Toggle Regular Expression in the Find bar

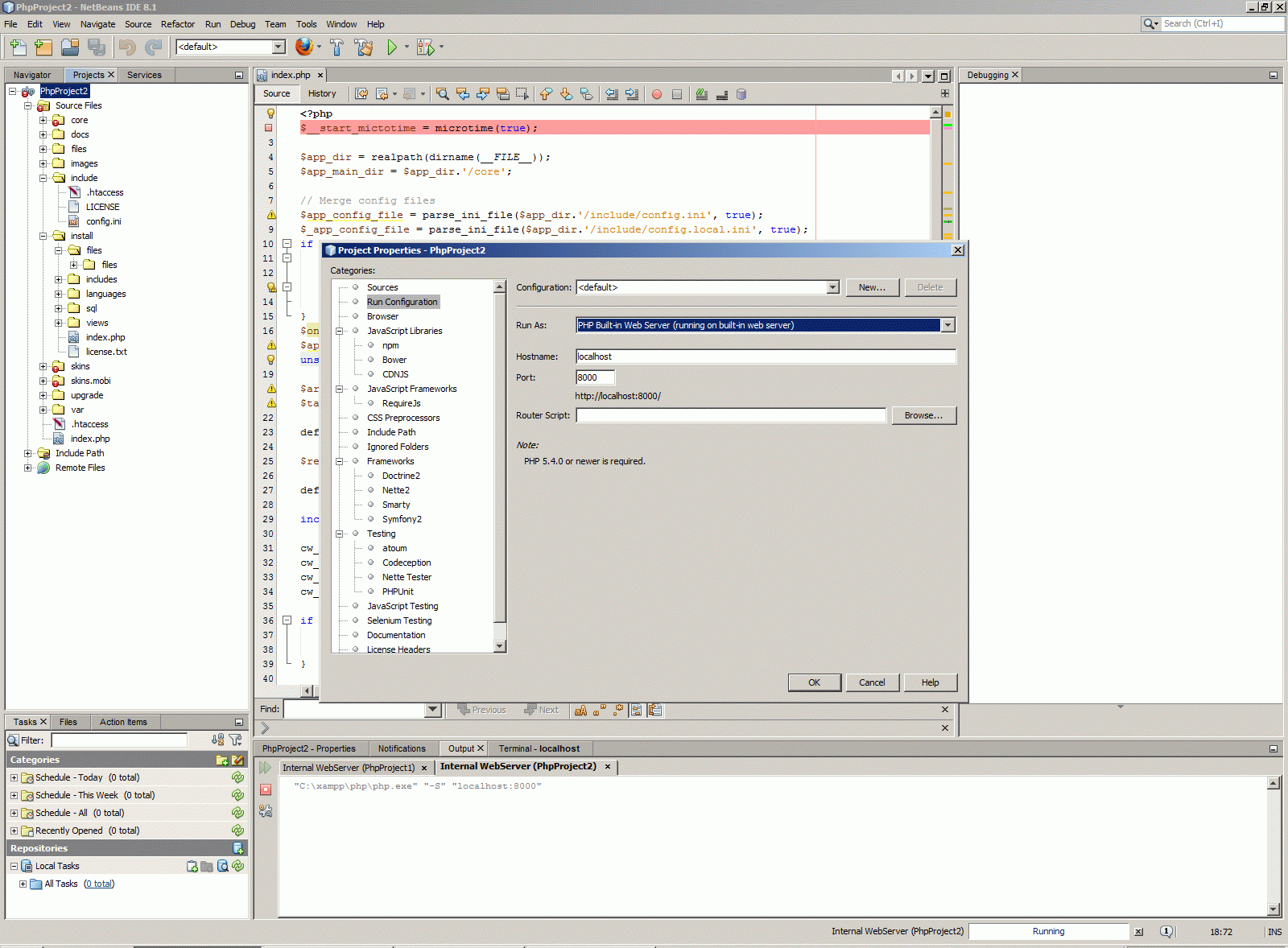point(618,710)
